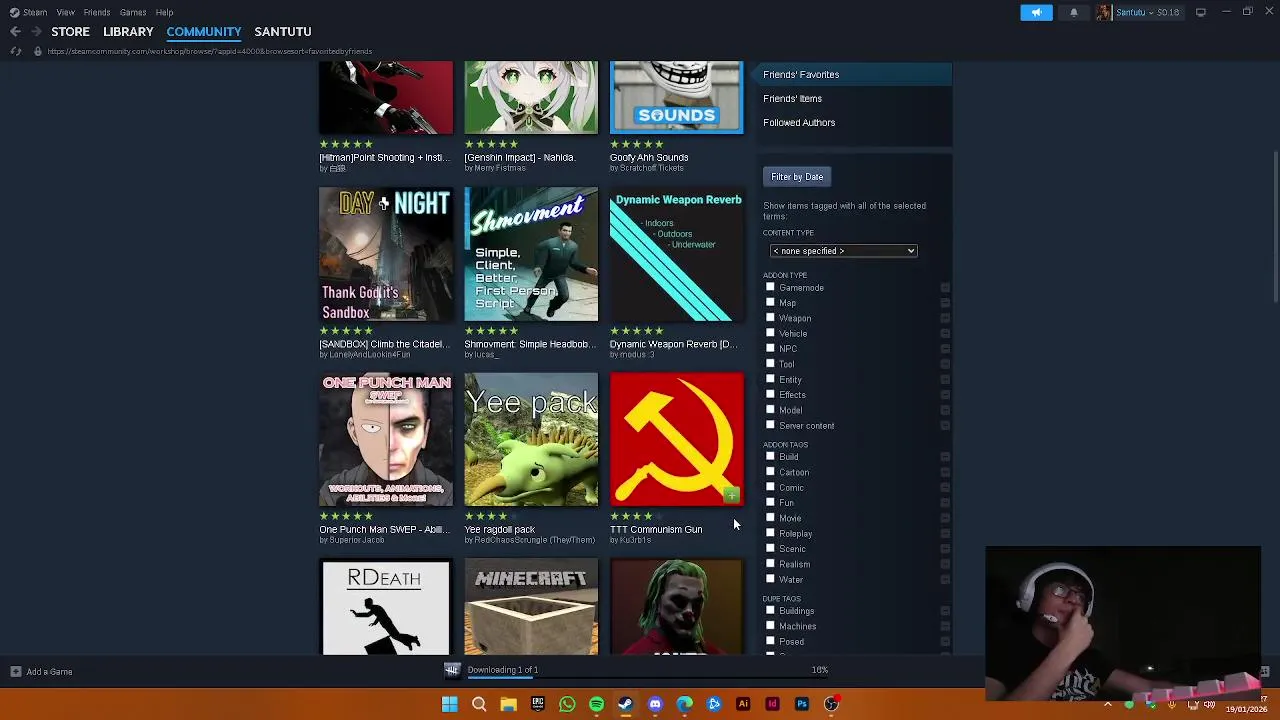
Task: Switch to the LIBRARY tab
Action: tap(128, 32)
